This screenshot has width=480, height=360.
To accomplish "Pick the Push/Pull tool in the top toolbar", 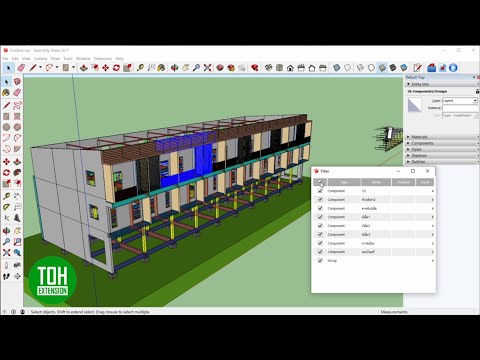I will (84, 68).
